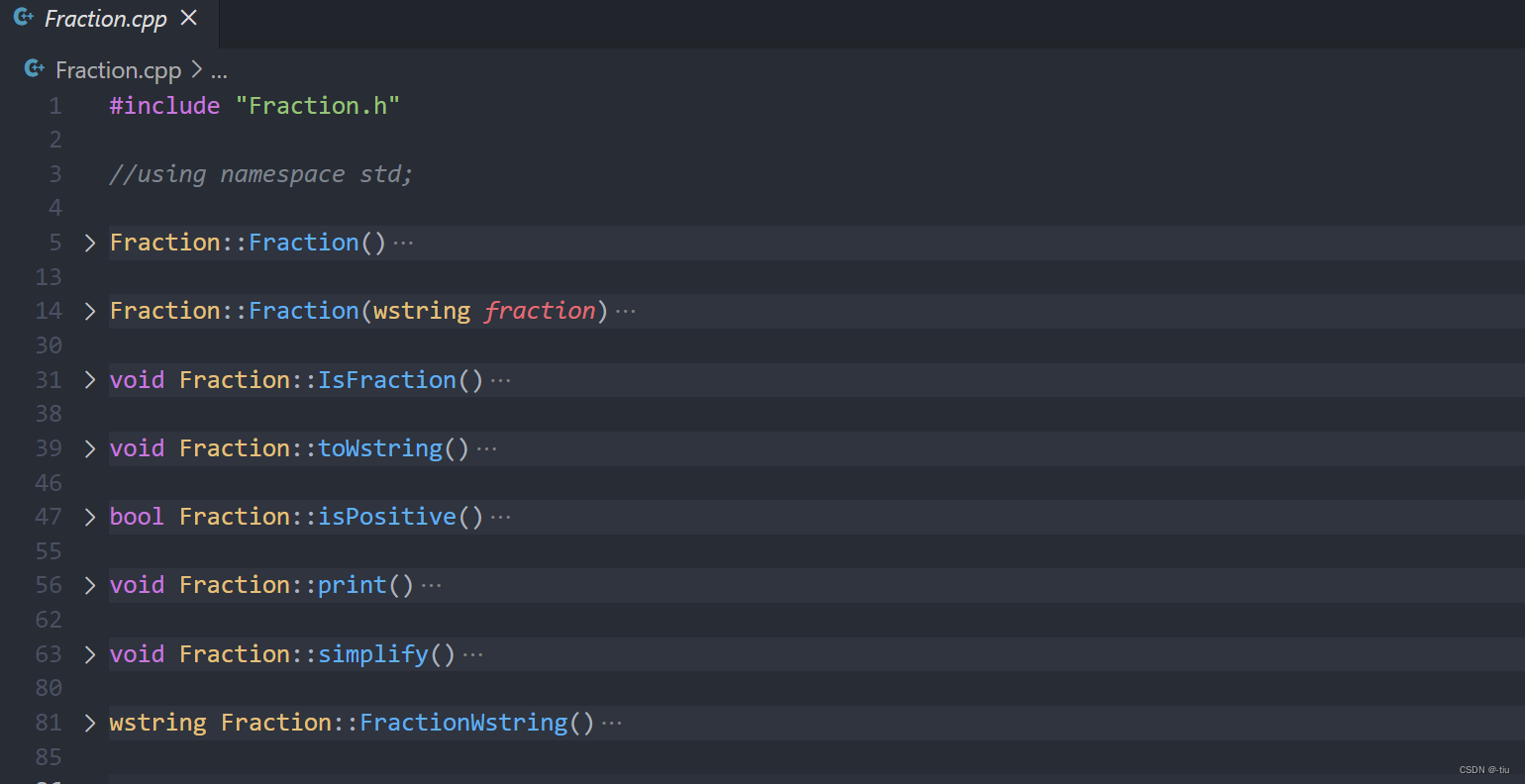Click line number 47 in the gutter
The height and width of the screenshot is (784, 1525).
pyautogui.click(x=49, y=517)
